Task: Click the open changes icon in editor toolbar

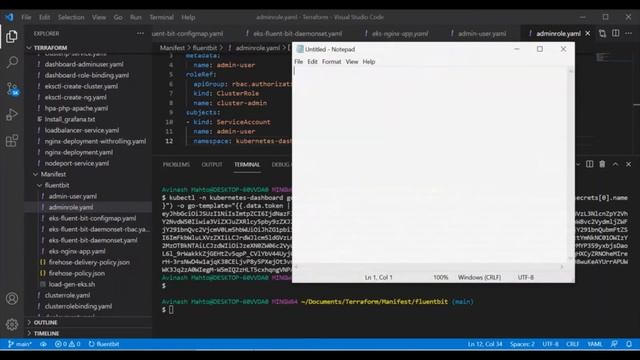Action: (x=602, y=33)
